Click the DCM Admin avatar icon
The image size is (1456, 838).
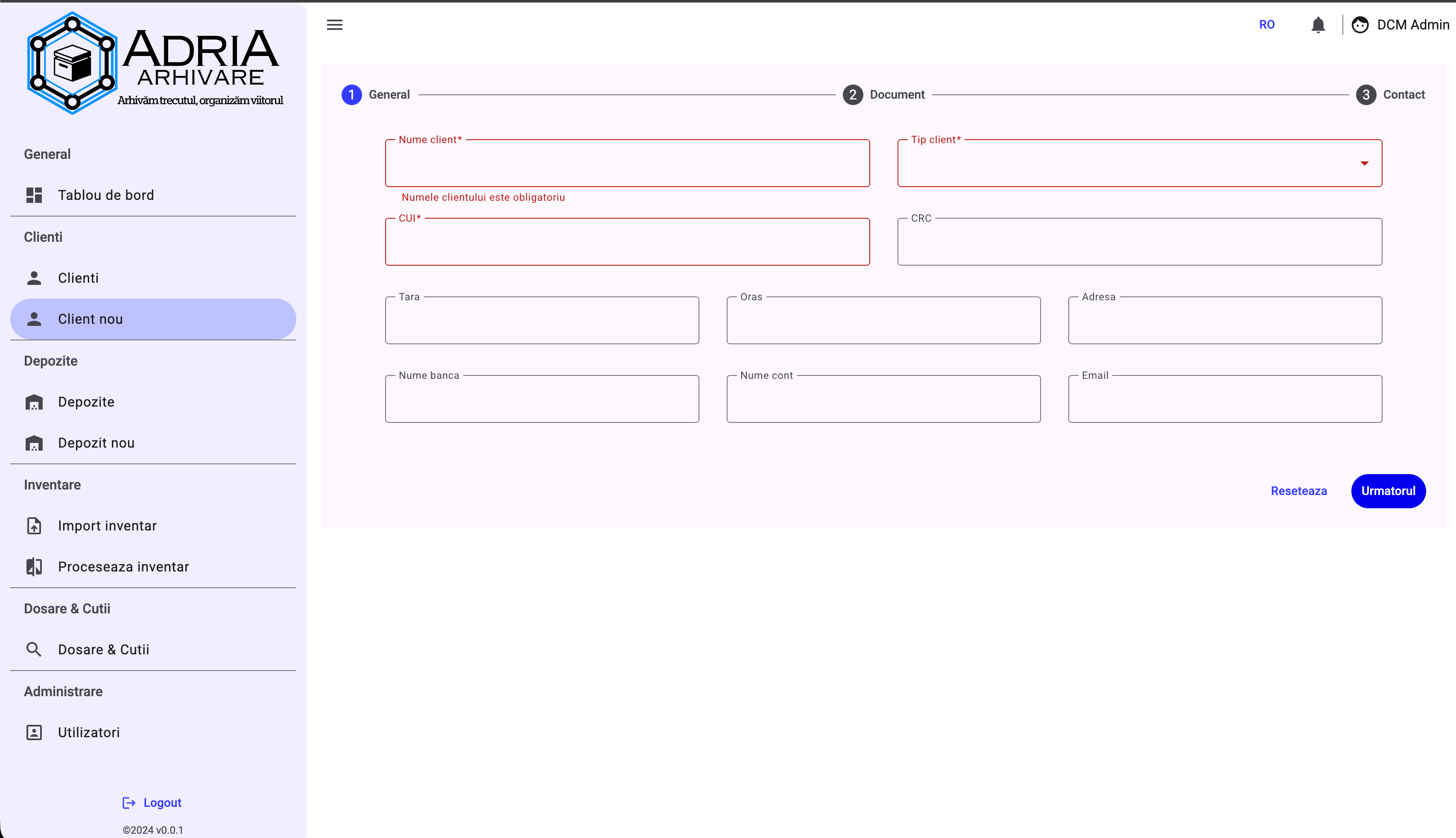tap(1360, 25)
